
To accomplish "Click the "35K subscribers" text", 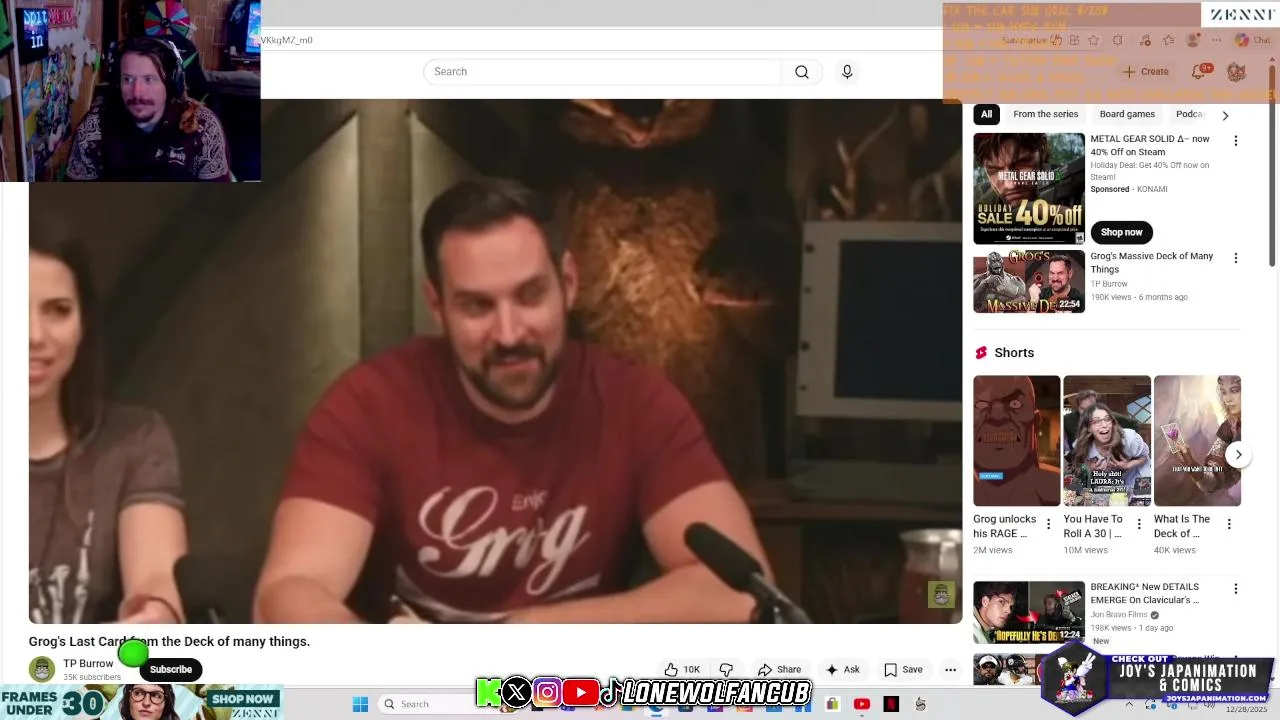I will click(92, 677).
